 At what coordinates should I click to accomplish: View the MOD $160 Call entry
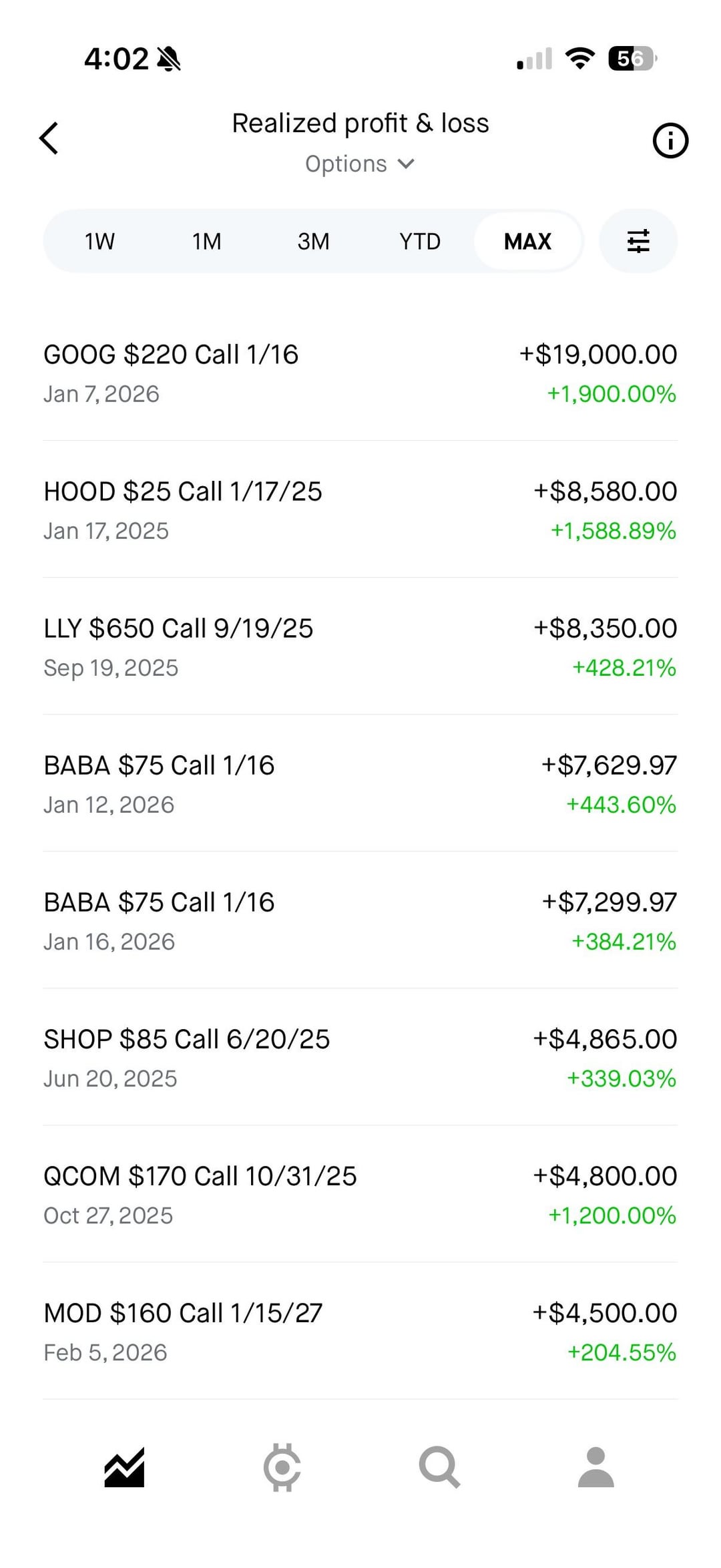point(360,1332)
